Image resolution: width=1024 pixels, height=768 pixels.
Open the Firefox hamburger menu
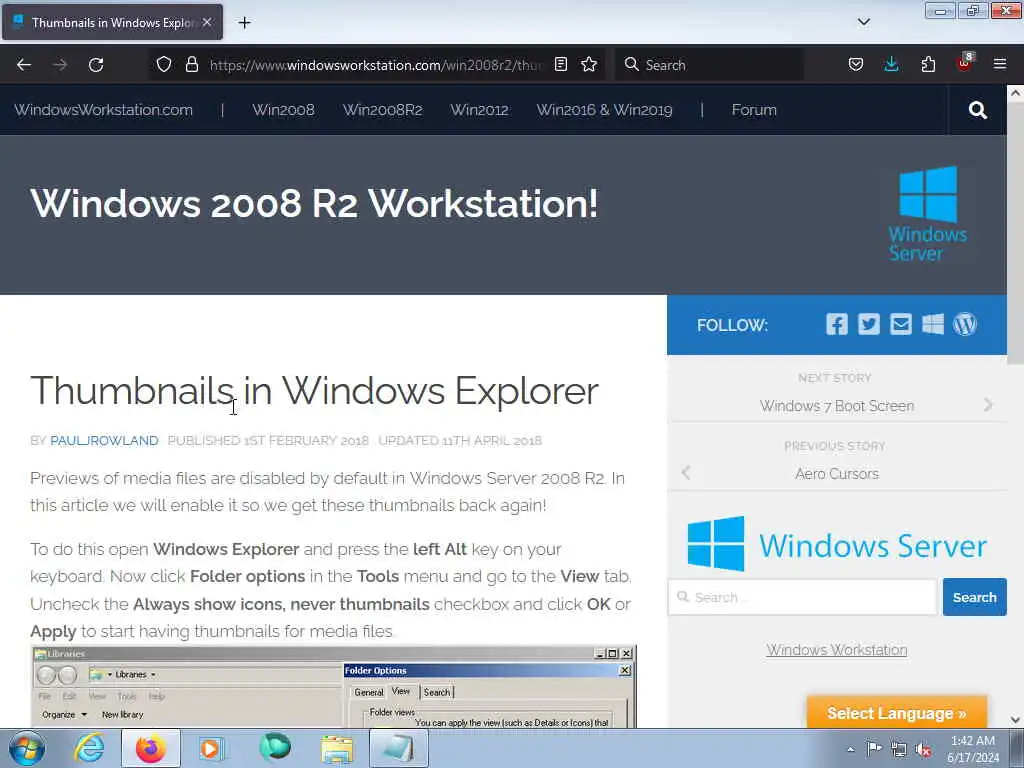[1000, 64]
